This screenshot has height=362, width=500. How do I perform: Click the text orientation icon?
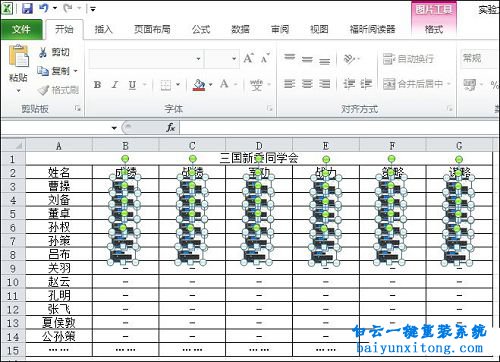click(x=350, y=59)
